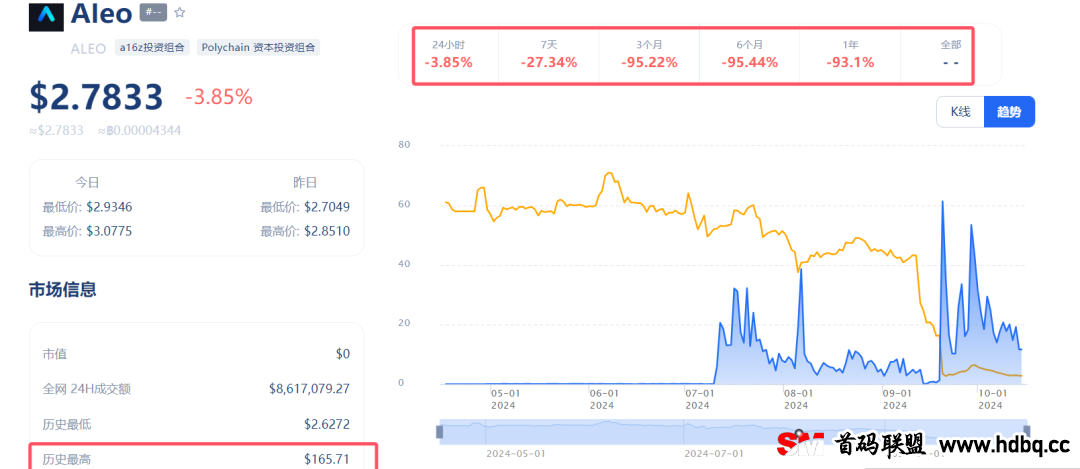Click the 历史最高 $165.71 value
The width and height of the screenshot is (1080, 469).
[327, 459]
